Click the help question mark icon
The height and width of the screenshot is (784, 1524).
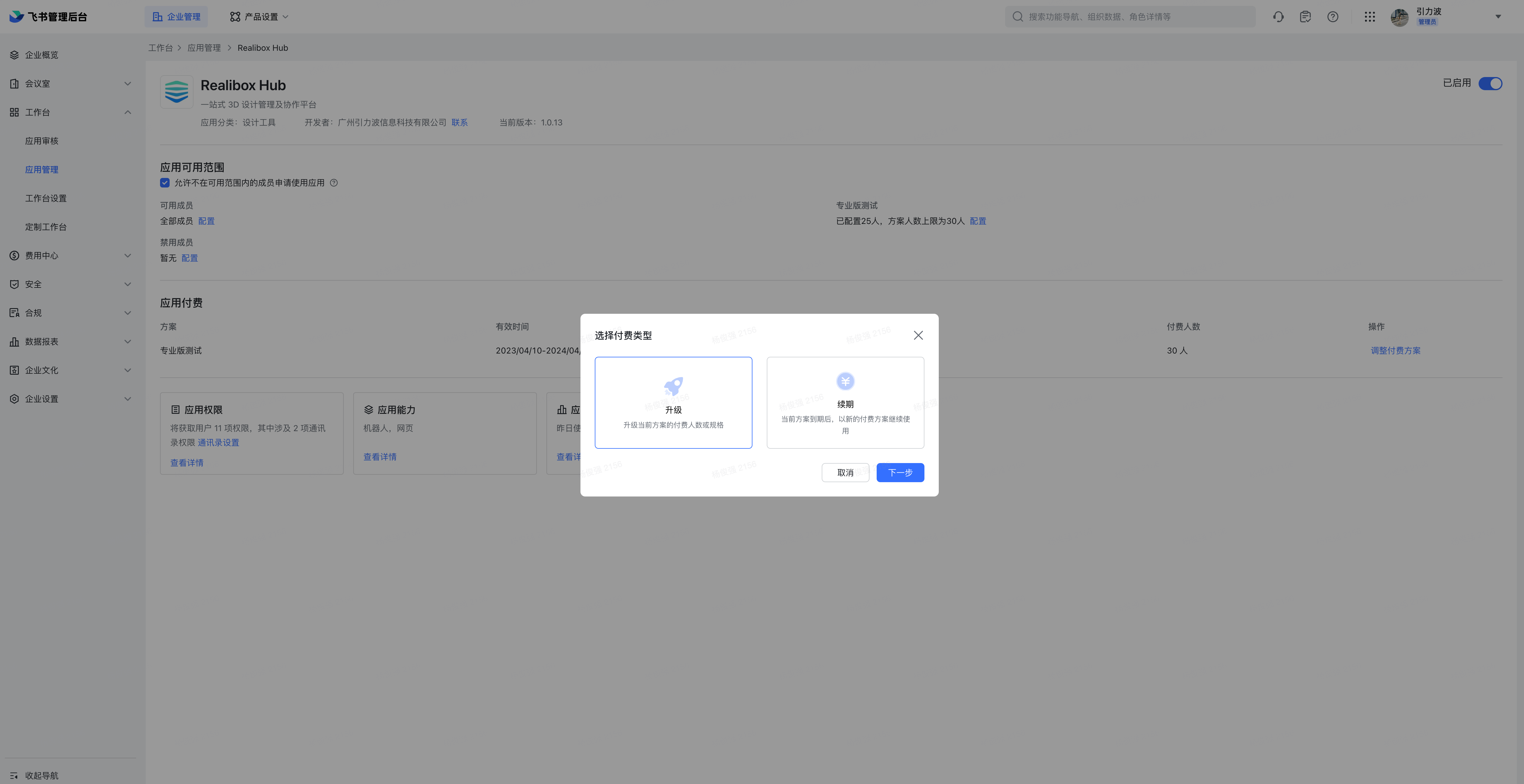pos(1332,16)
